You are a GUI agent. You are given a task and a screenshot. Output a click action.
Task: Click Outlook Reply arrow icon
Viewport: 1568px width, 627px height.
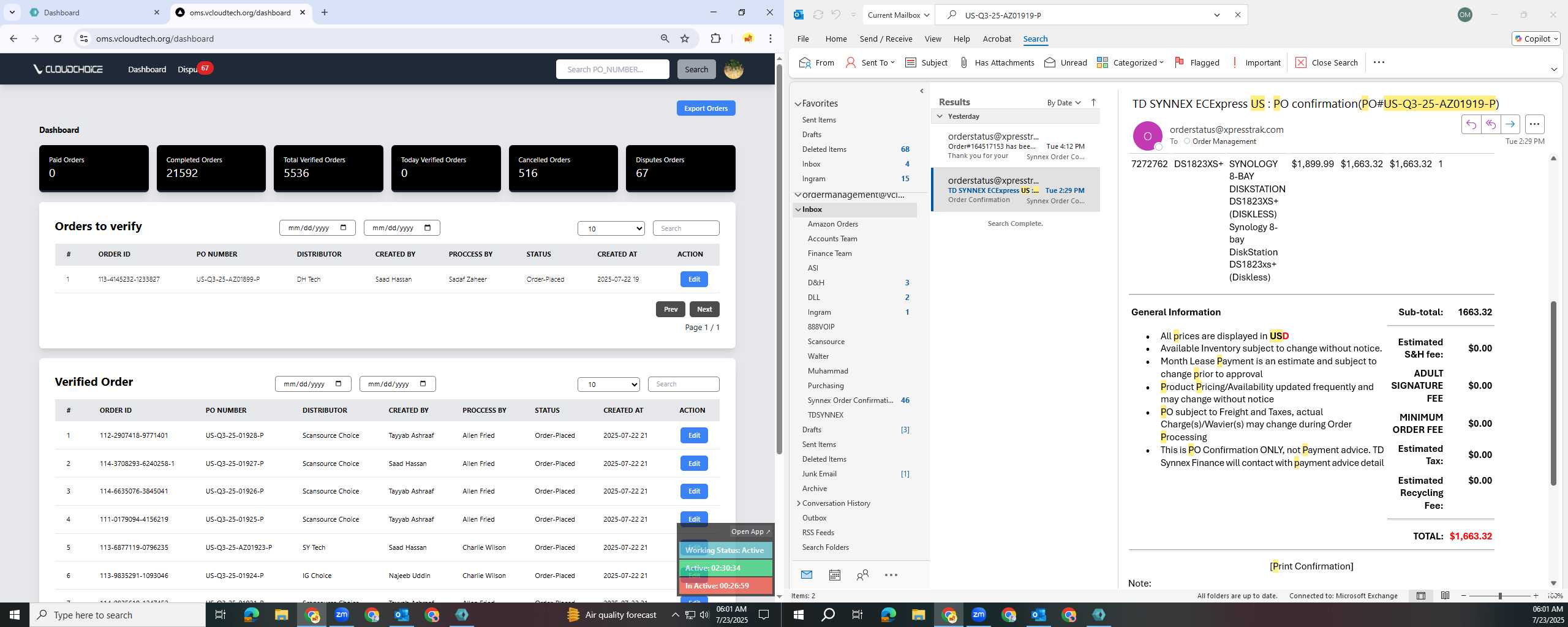point(1471,124)
